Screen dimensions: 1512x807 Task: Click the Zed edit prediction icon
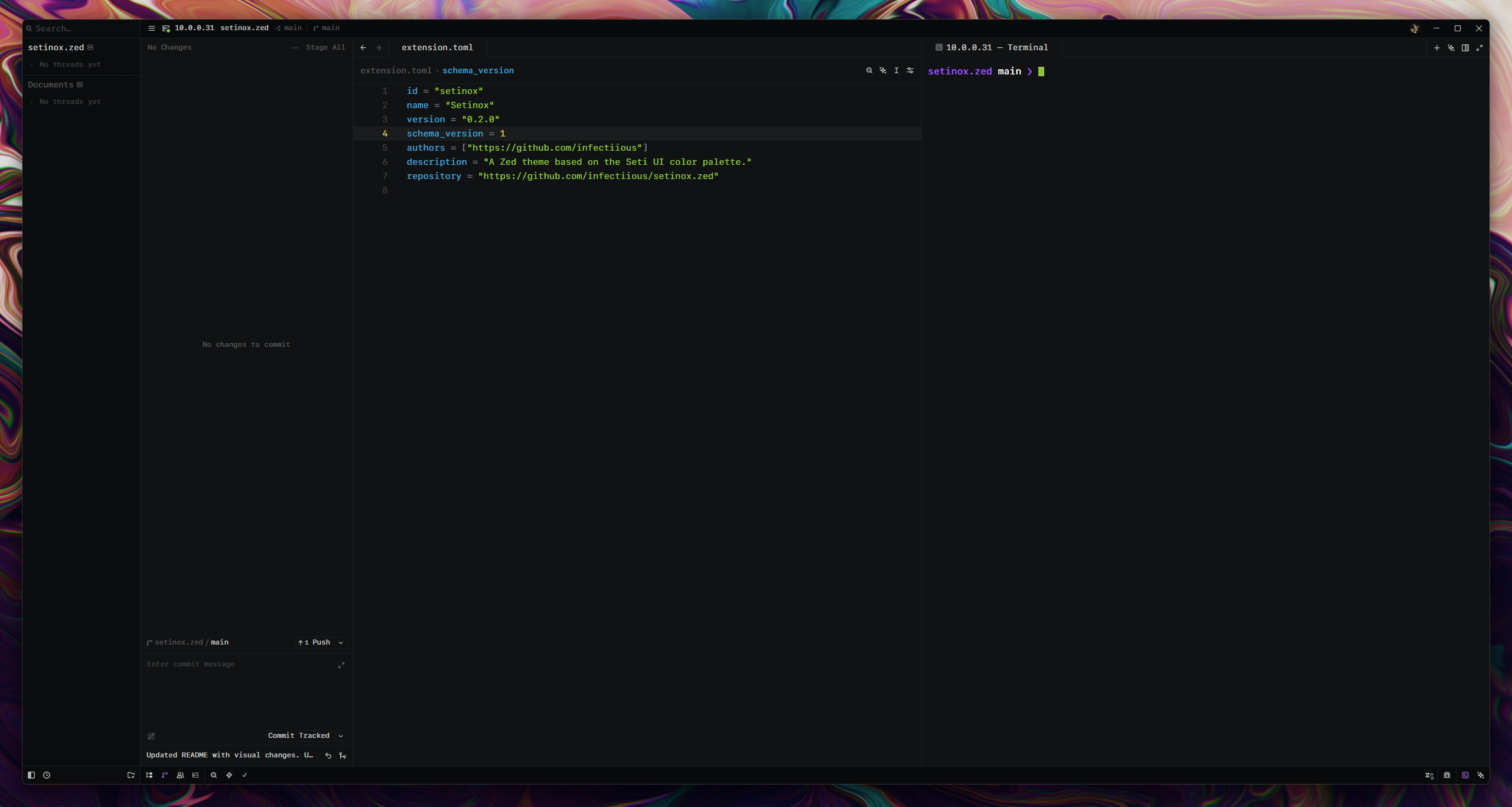(x=1429, y=775)
